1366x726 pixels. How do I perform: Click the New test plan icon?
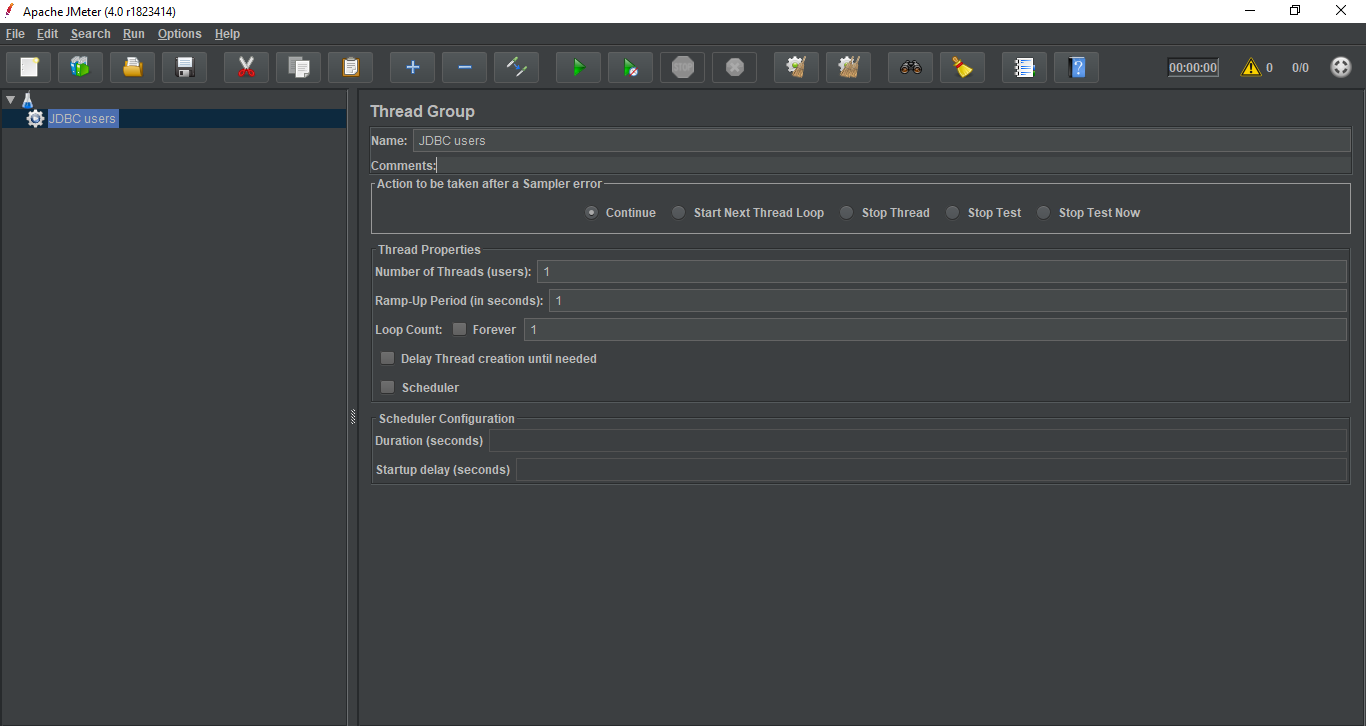point(29,68)
